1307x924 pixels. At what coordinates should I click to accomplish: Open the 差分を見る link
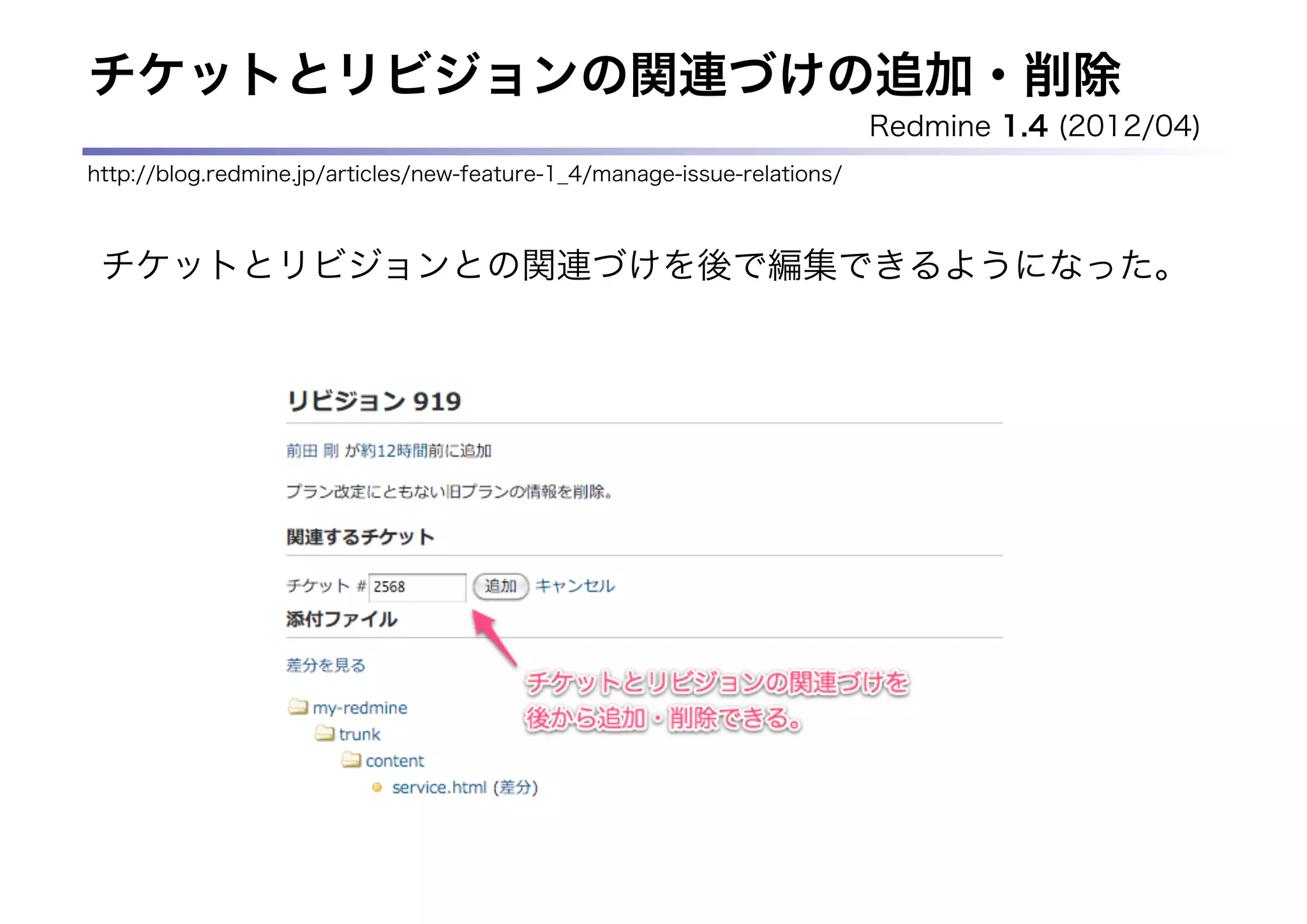click(x=326, y=666)
